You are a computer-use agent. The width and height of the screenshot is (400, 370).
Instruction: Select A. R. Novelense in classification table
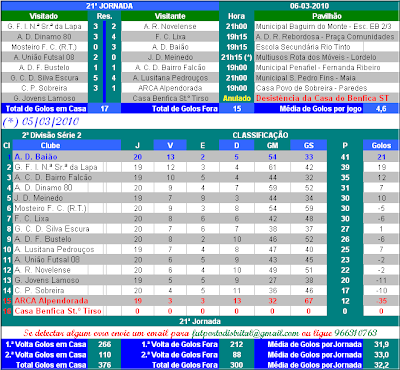point(42,270)
